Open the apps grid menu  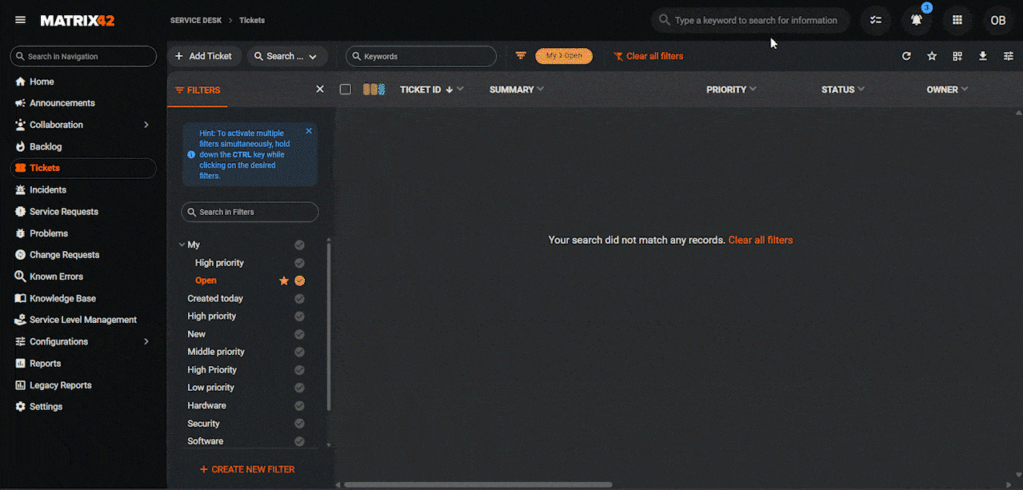pyautogui.click(x=957, y=20)
